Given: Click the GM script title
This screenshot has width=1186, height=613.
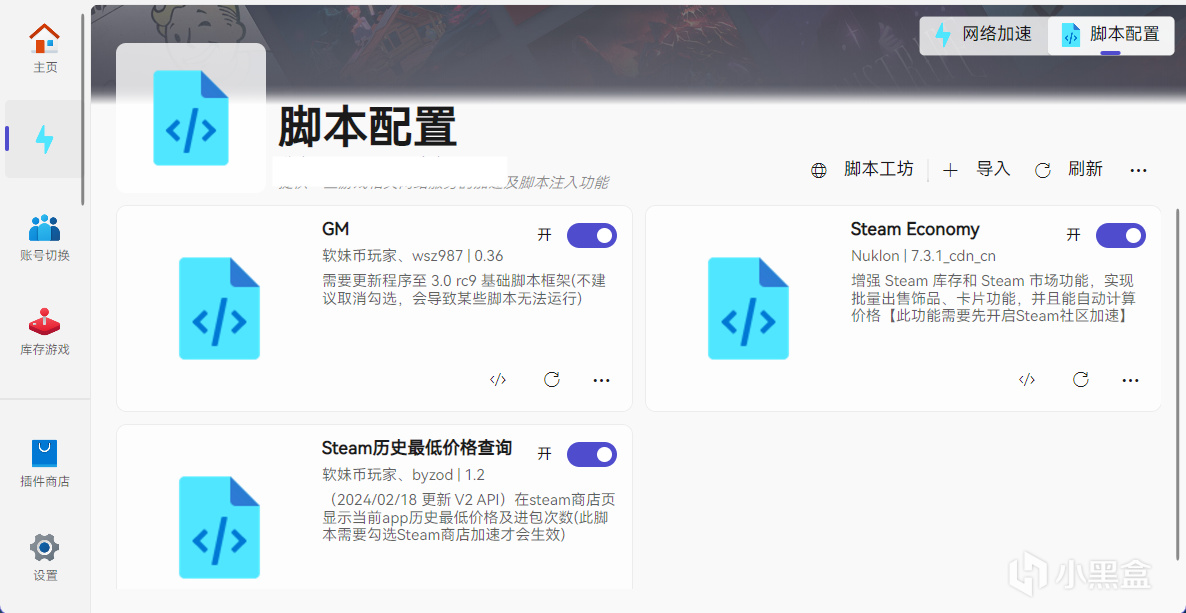Looking at the screenshot, I should tap(335, 229).
